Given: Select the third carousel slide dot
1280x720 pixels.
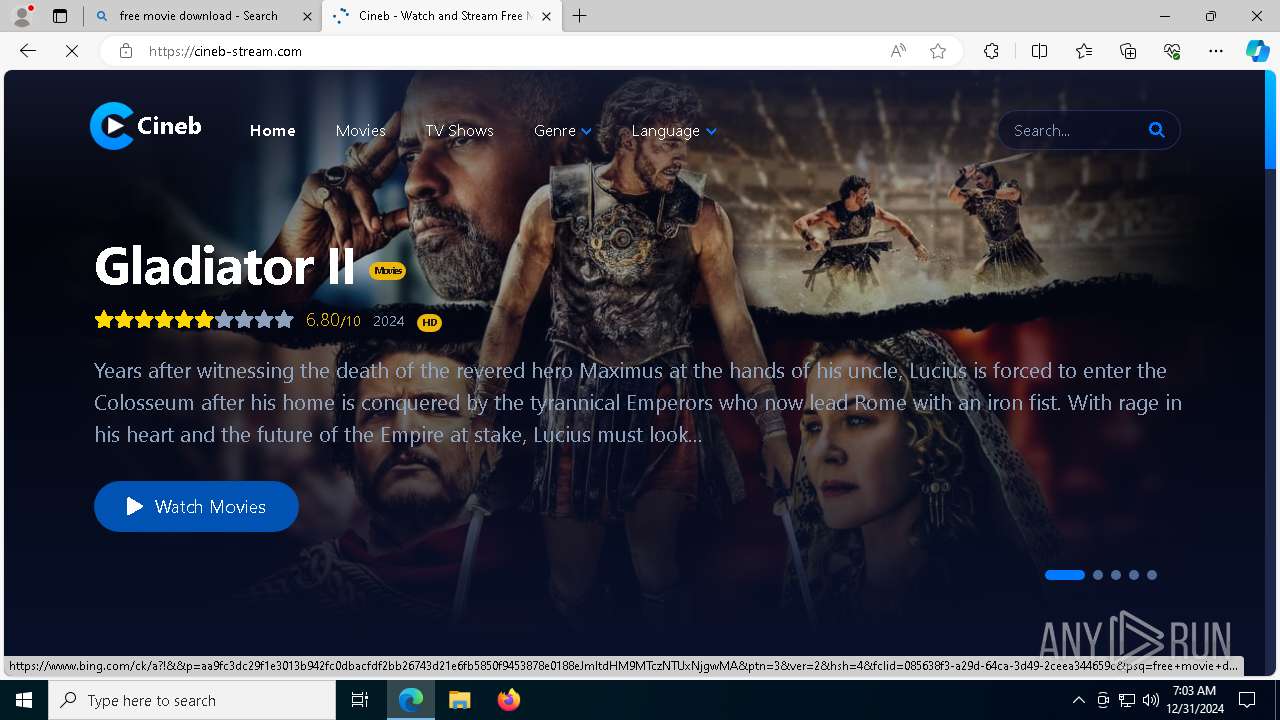Looking at the screenshot, I should click(1116, 575).
